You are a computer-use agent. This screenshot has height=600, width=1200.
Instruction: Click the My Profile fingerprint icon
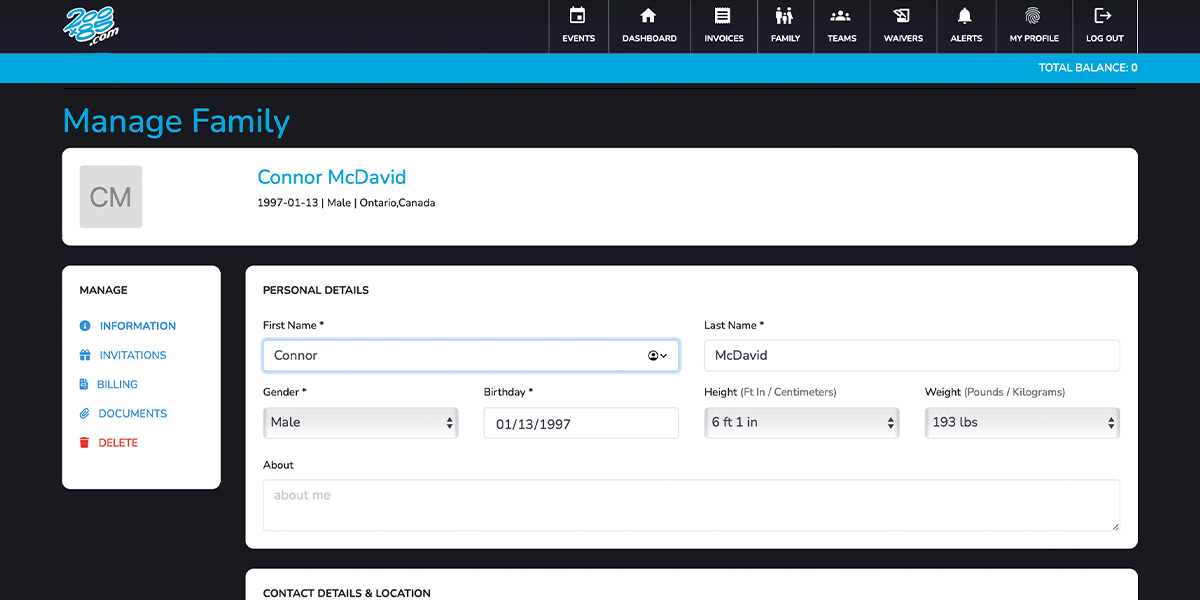click(x=1033, y=15)
